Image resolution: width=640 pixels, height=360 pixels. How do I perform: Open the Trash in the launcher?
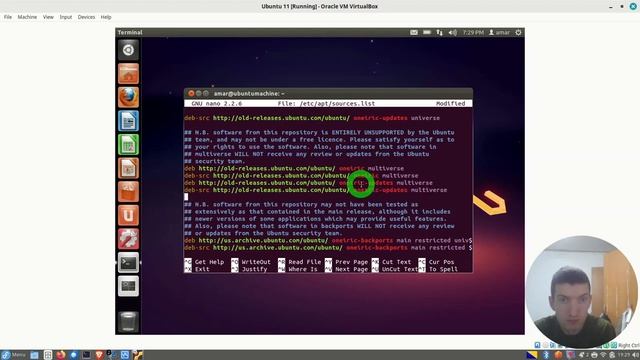[128, 321]
